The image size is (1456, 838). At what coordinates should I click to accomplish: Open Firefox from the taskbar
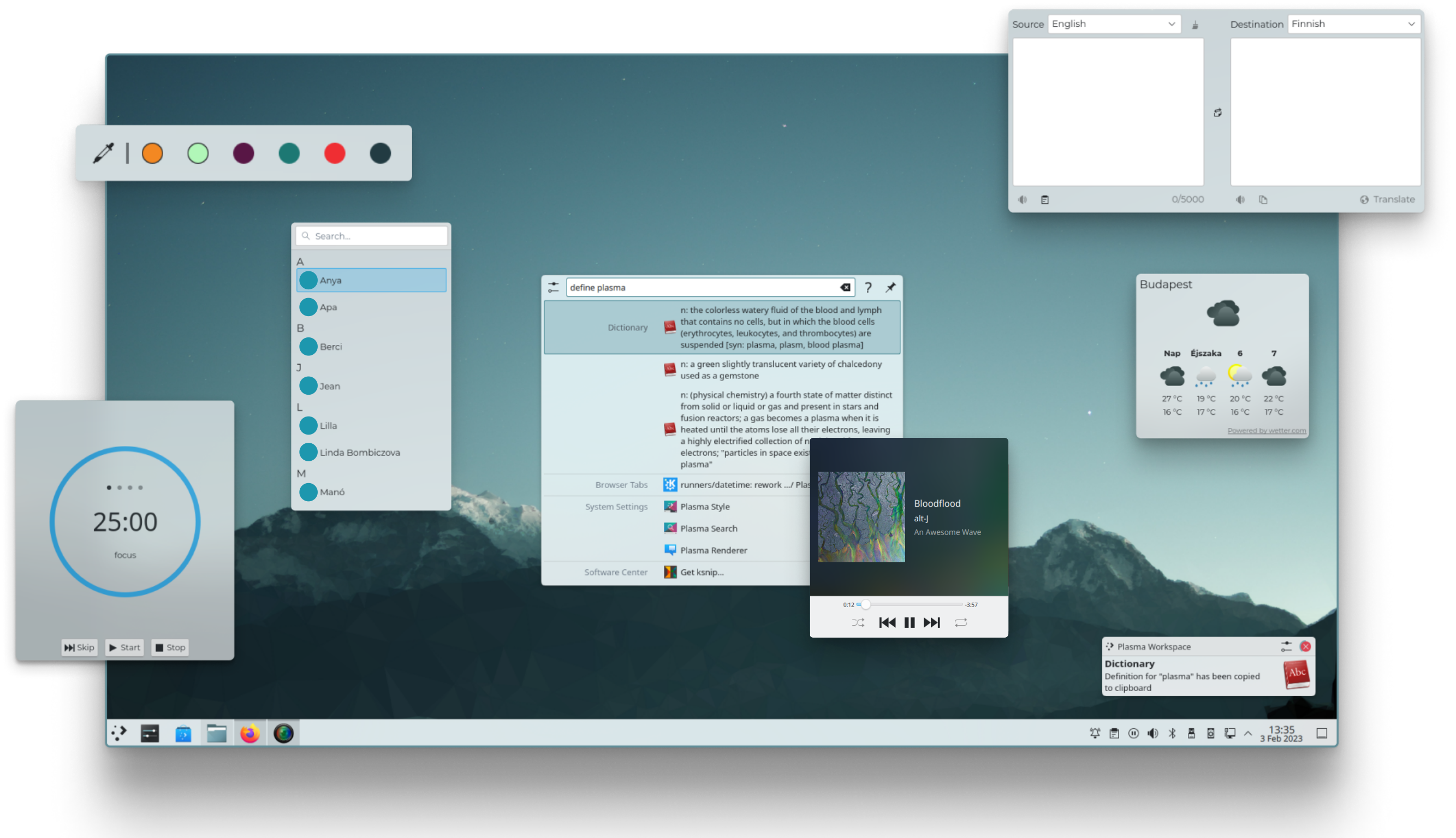[250, 733]
